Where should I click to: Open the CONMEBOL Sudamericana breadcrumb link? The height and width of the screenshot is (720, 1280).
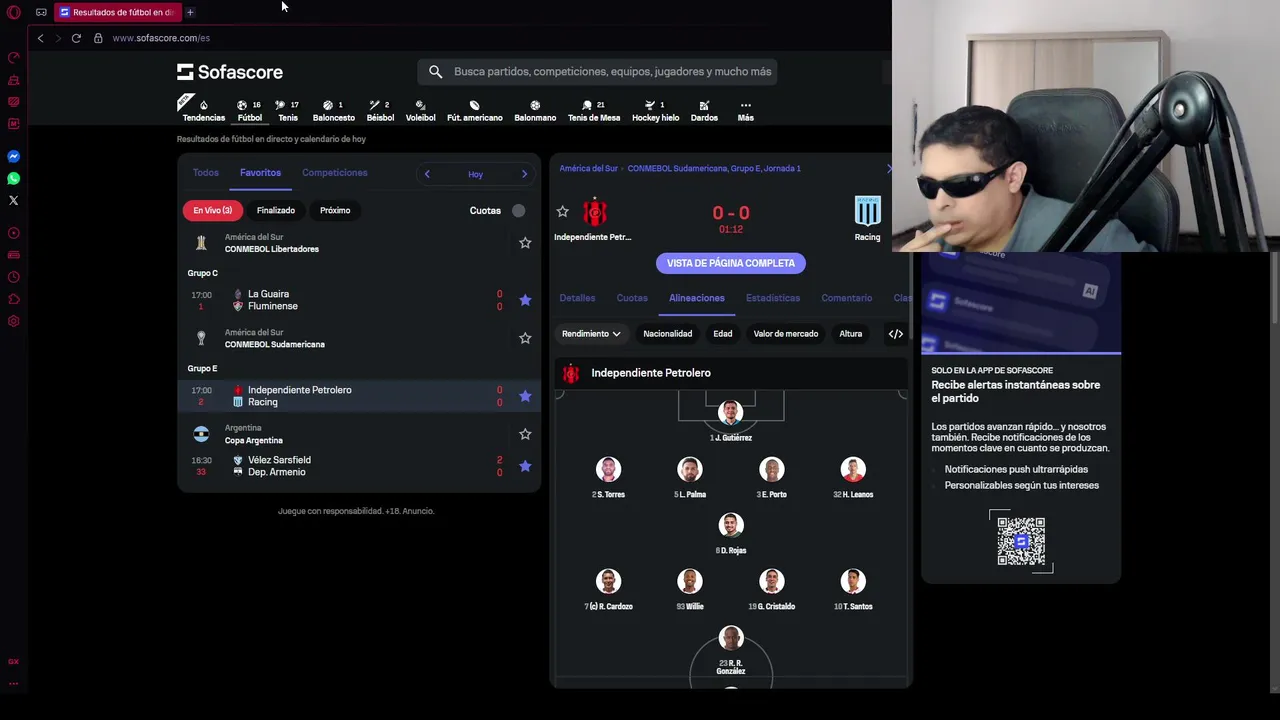click(714, 169)
